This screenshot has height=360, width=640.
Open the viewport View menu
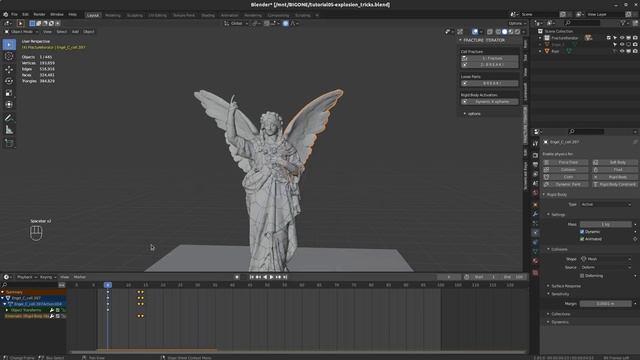(47, 31)
